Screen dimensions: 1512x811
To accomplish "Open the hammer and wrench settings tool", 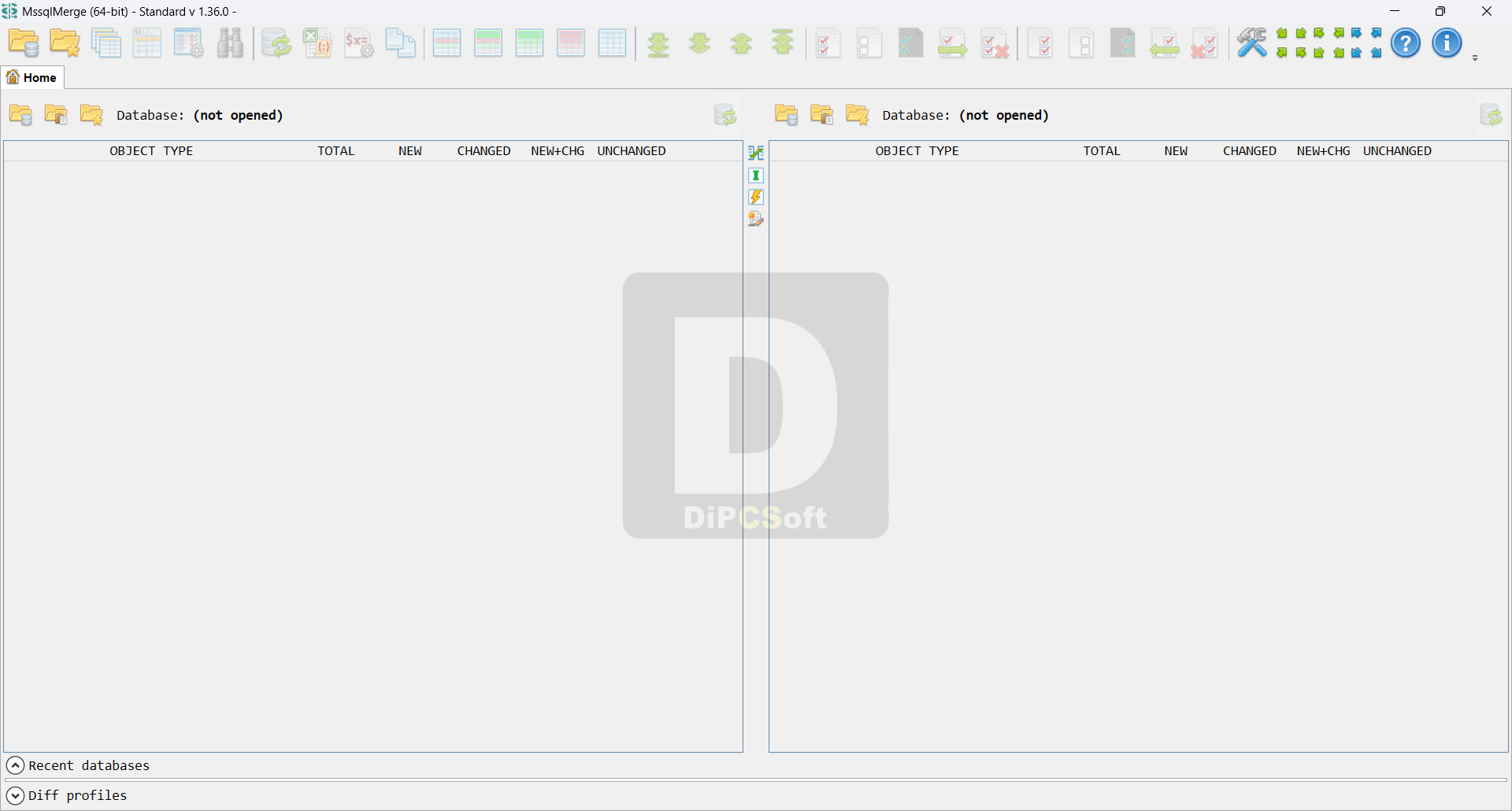I will (1251, 43).
